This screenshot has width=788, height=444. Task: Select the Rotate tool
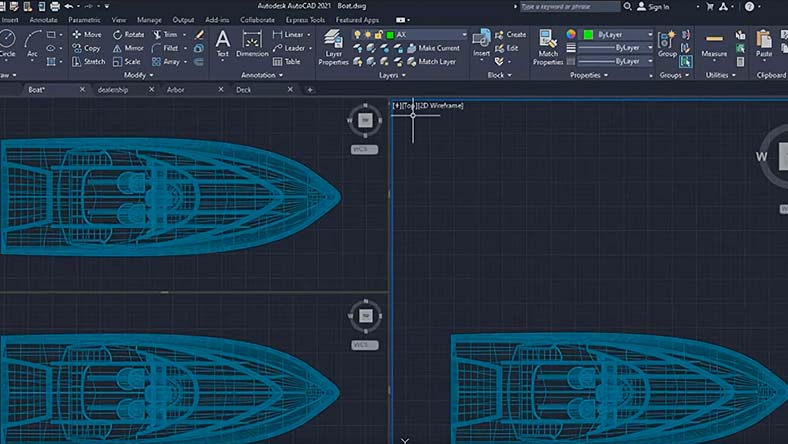[128, 34]
